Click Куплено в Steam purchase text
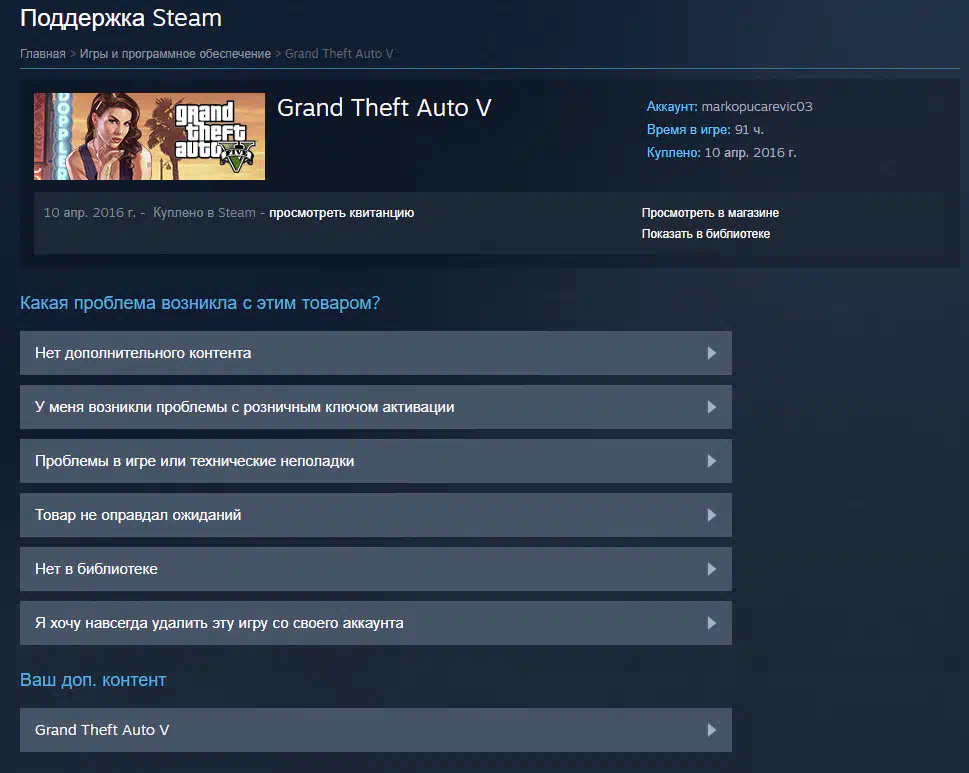969x773 pixels. (x=204, y=213)
